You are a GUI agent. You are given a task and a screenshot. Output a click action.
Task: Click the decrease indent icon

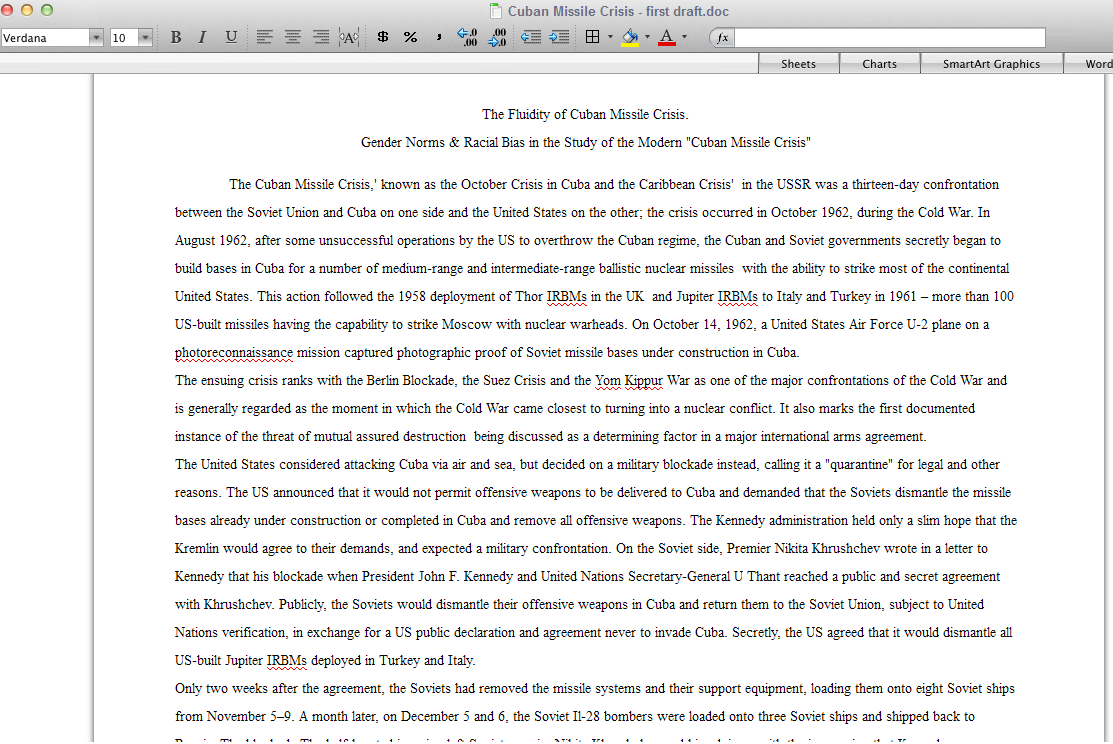531,37
